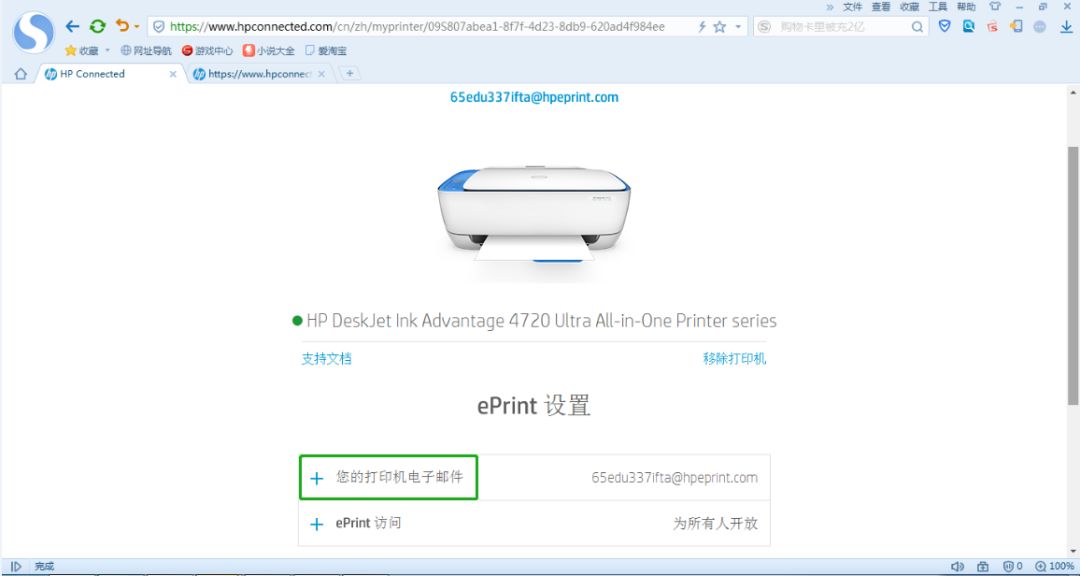
Task: Open the 支持文档 link
Action: [326, 359]
